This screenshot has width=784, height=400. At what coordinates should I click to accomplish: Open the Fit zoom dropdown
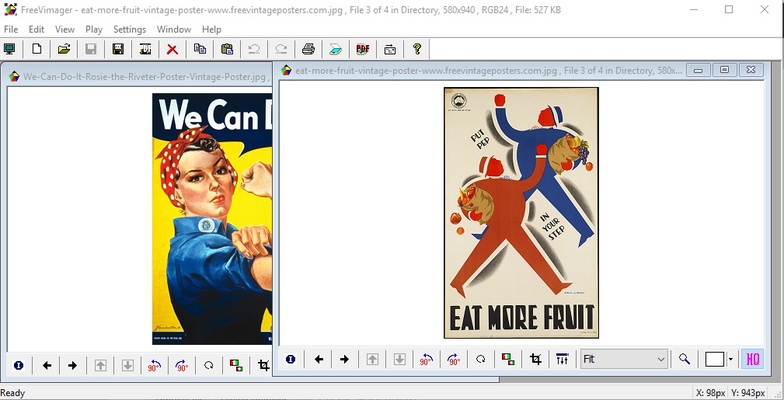tap(624, 359)
